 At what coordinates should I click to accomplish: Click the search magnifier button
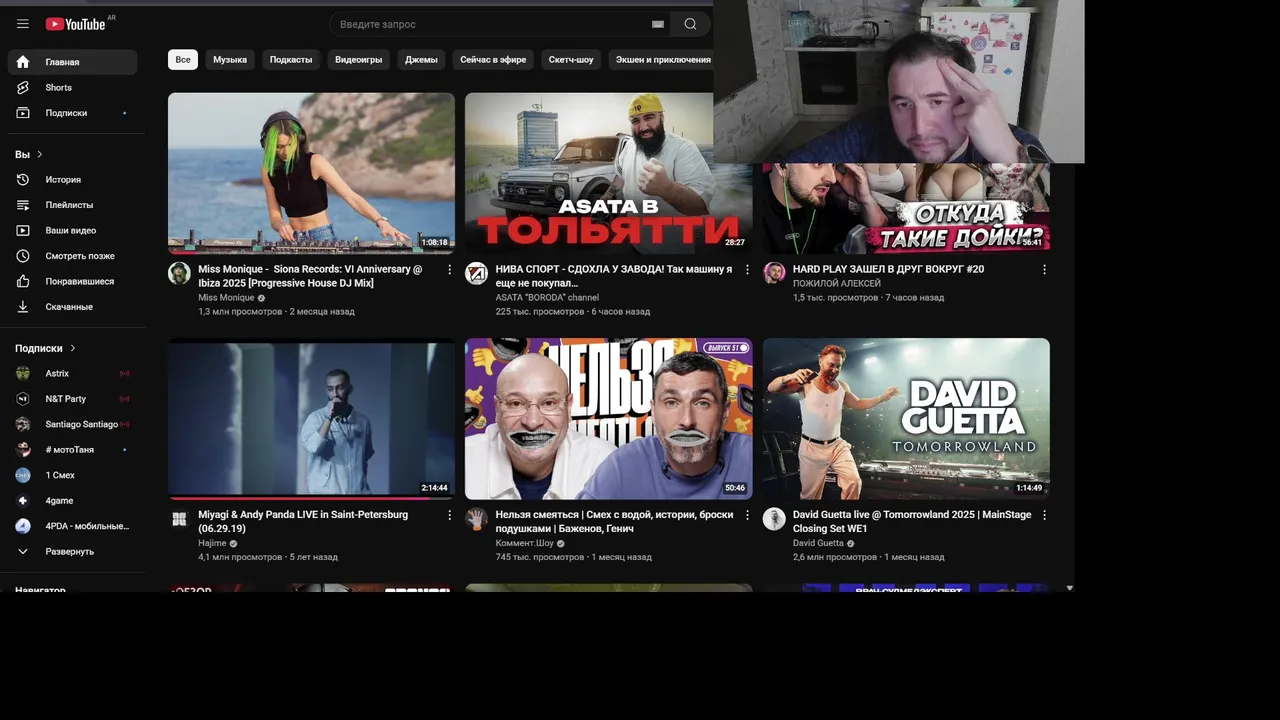tap(690, 24)
